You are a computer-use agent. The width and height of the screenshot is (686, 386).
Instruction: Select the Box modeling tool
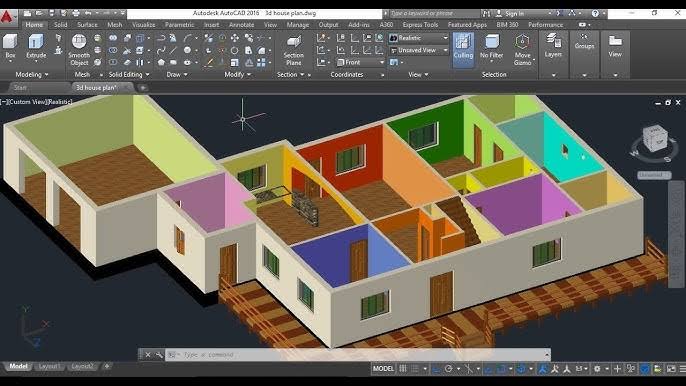click(x=10, y=47)
